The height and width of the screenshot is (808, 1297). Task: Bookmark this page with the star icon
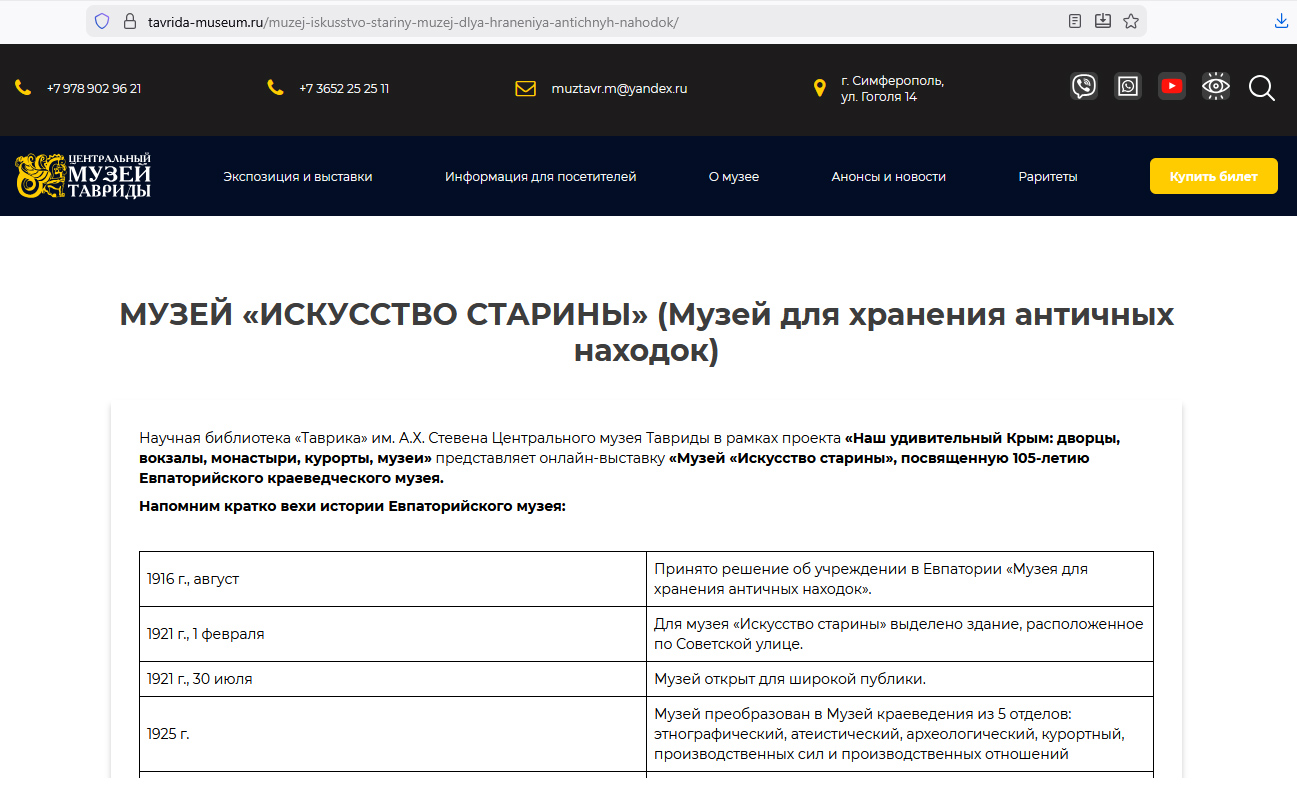pyautogui.click(x=1131, y=21)
